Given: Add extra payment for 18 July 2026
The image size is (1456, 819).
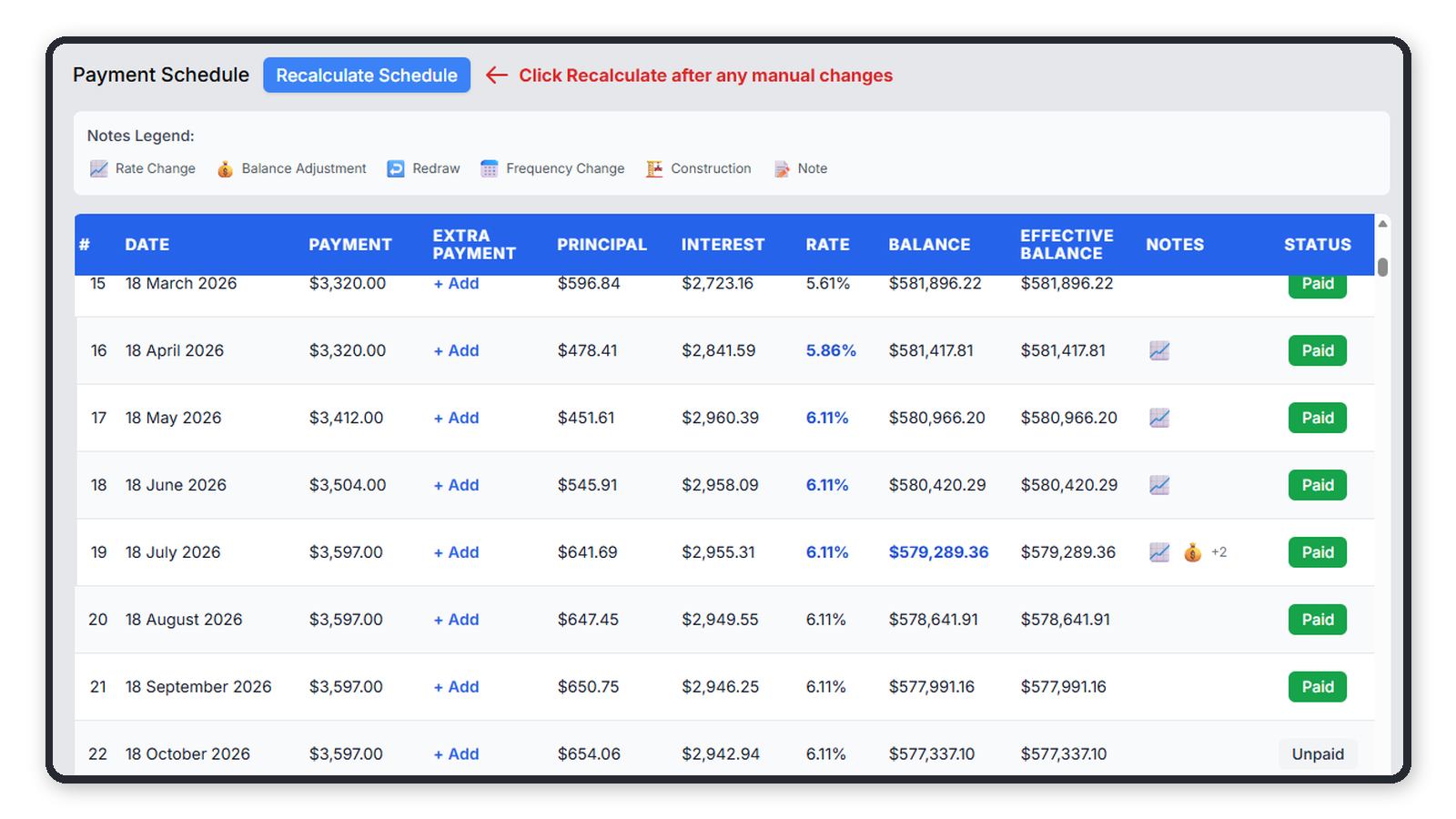Looking at the screenshot, I should pyautogui.click(x=456, y=552).
